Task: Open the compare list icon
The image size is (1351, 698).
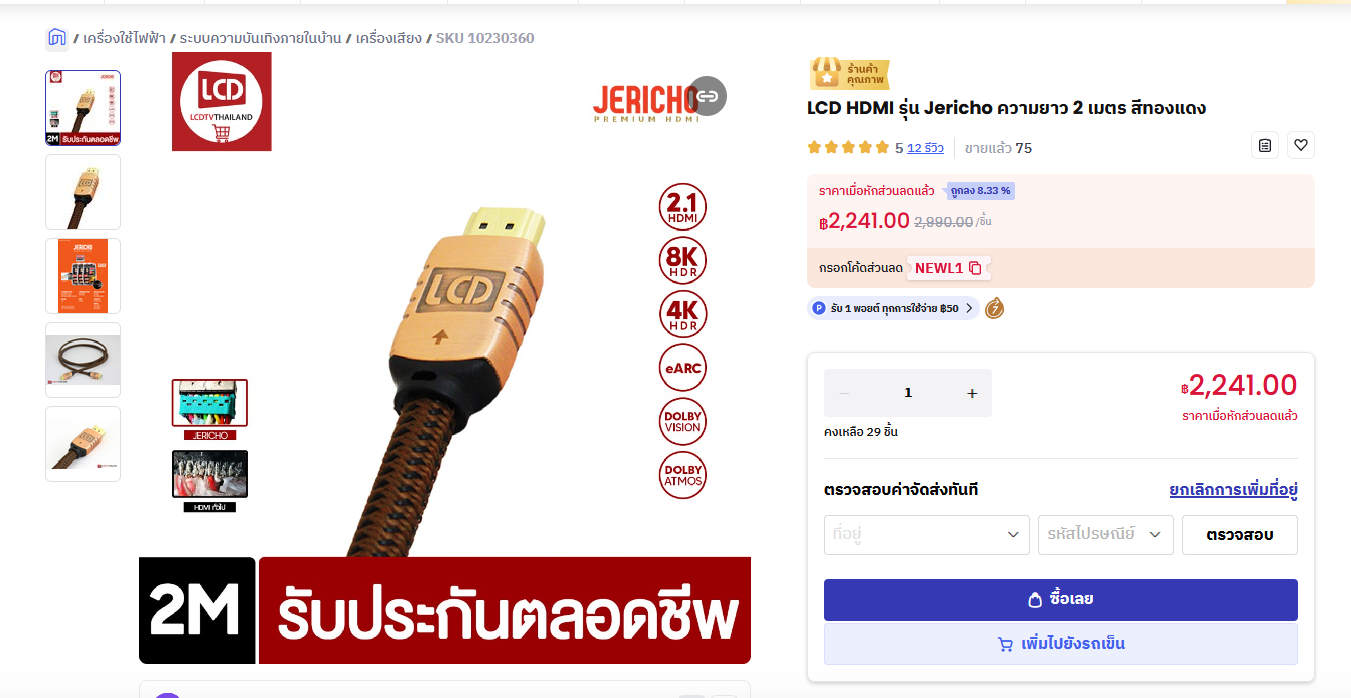Action: 1265,145
